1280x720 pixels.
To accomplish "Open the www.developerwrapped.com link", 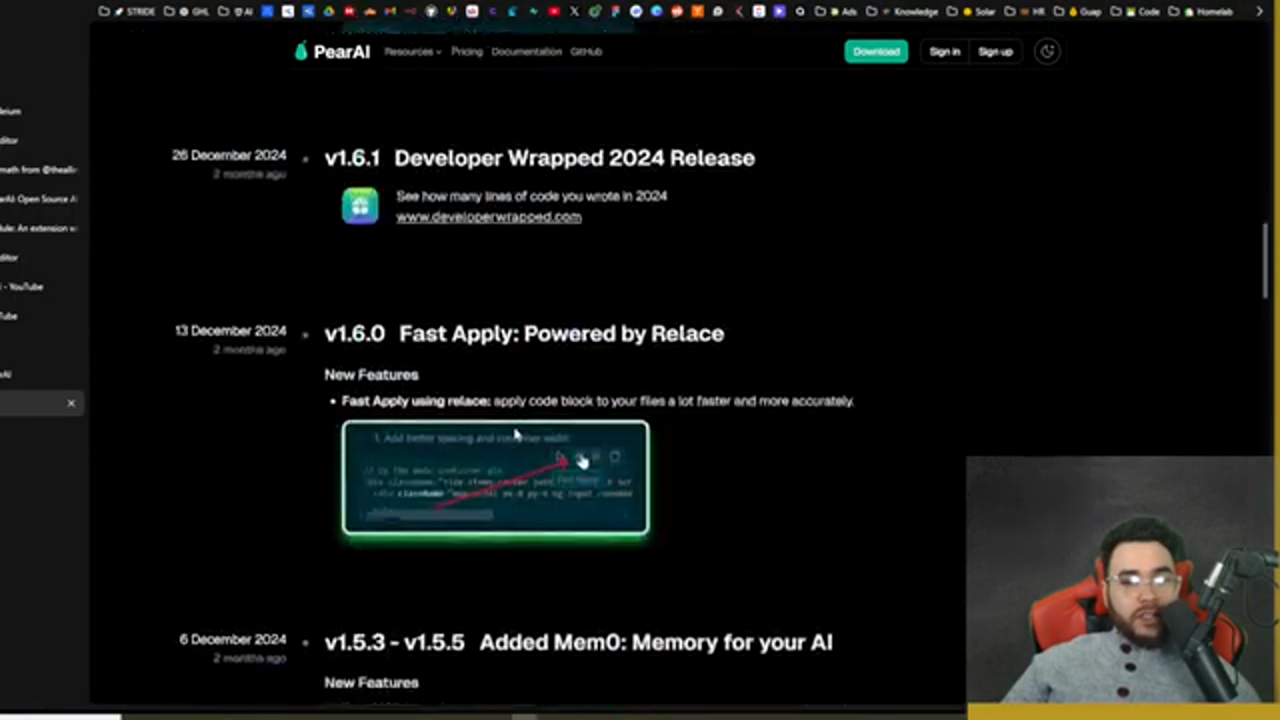I will click(488, 217).
